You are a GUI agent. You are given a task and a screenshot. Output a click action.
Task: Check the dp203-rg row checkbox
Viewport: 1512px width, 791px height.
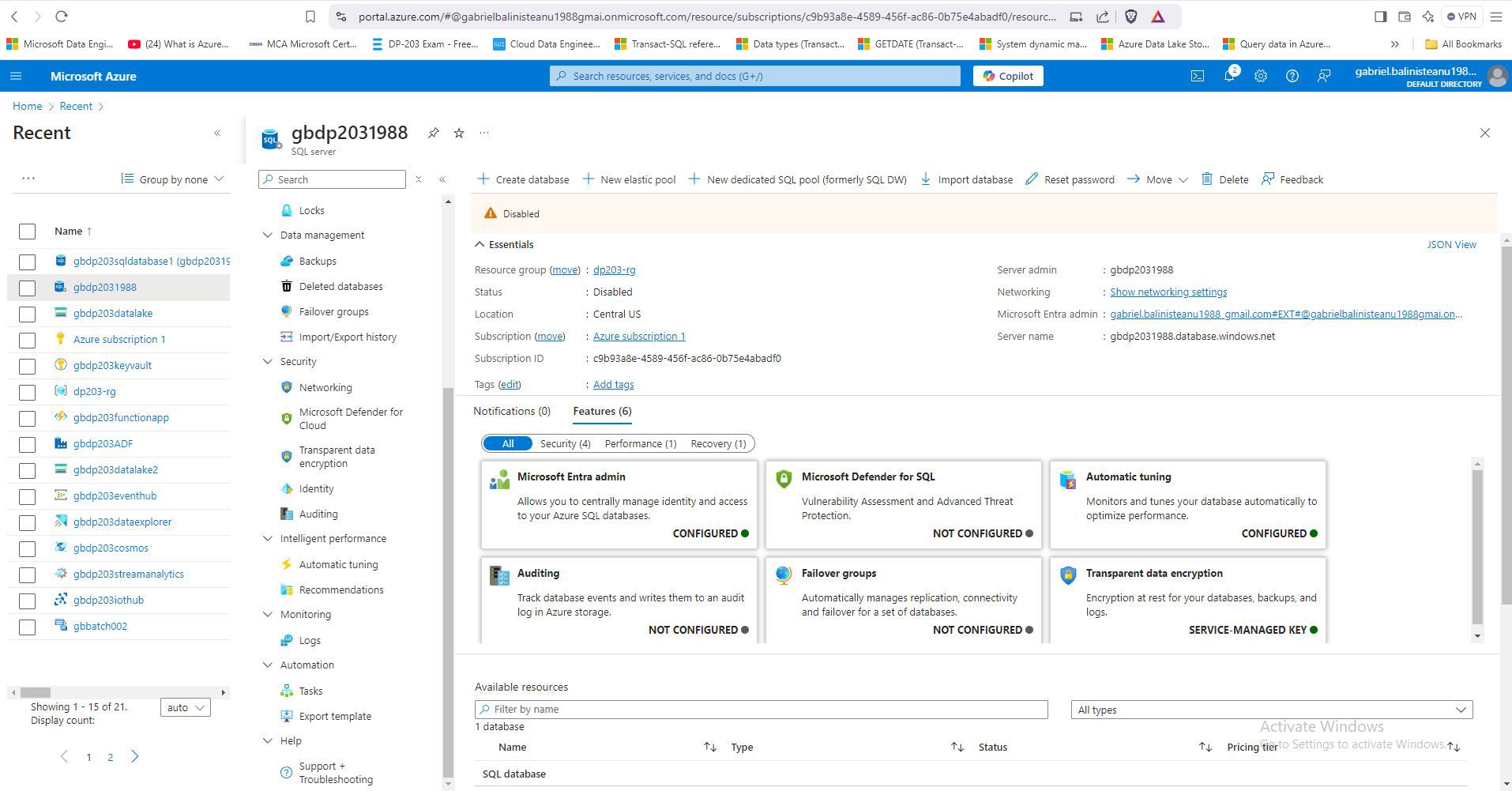pyautogui.click(x=27, y=392)
